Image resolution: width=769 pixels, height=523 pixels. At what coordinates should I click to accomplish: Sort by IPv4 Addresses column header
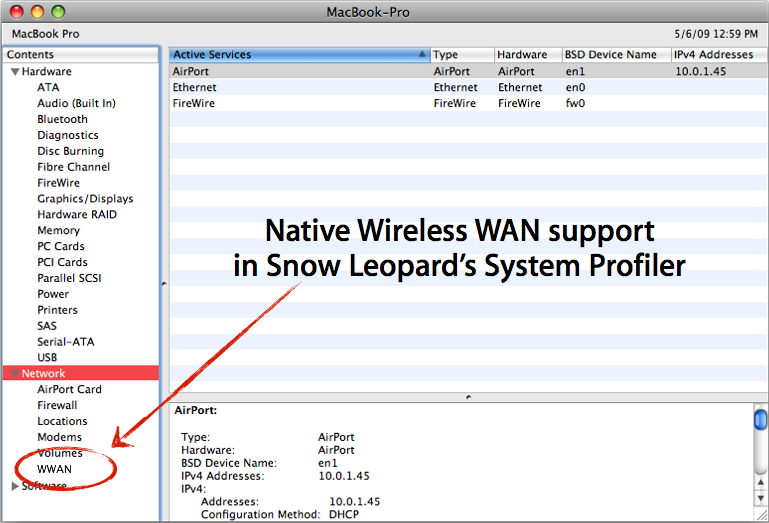719,54
